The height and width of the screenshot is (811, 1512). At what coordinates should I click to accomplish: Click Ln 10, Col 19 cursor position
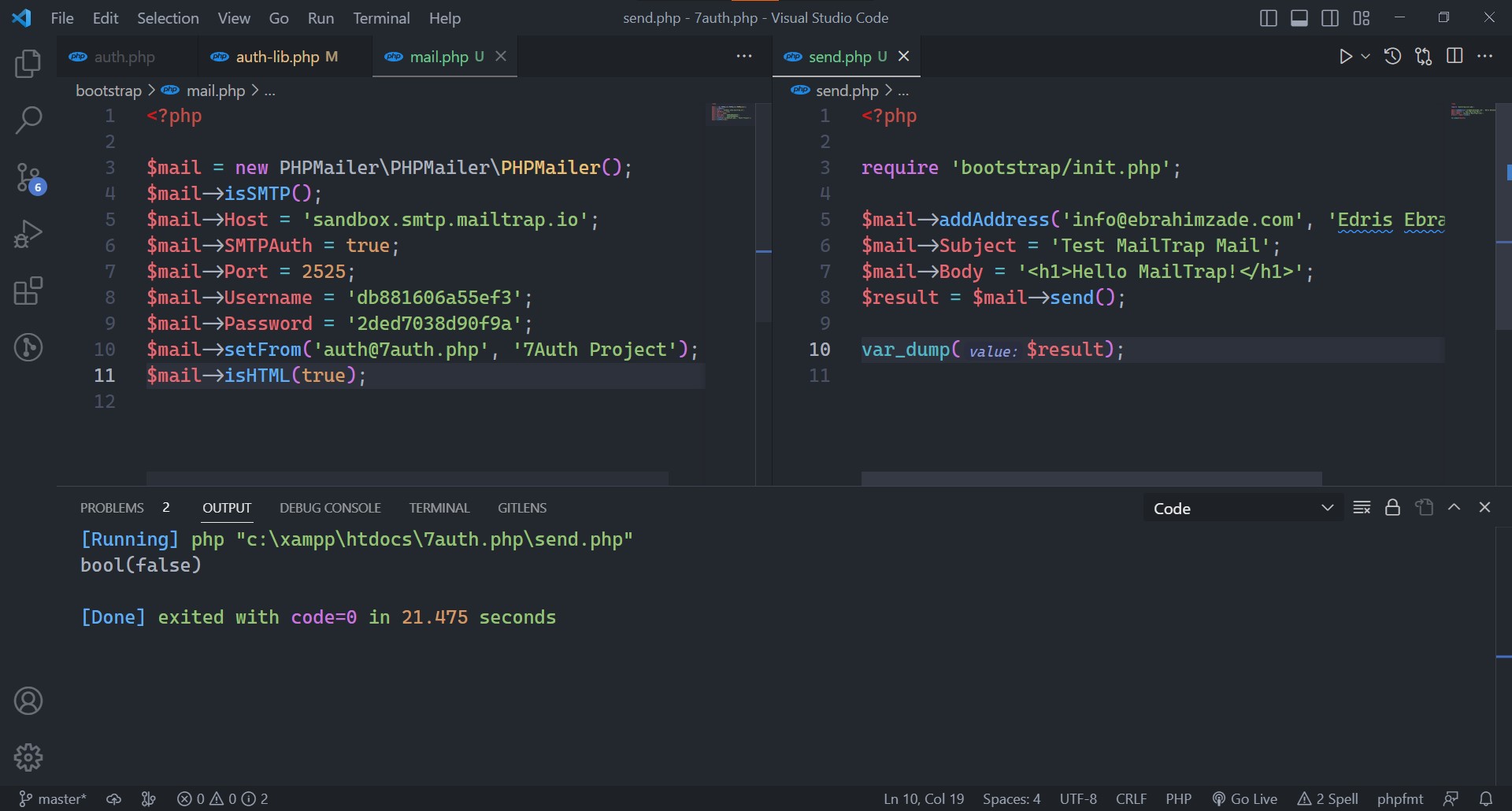[x=924, y=798]
